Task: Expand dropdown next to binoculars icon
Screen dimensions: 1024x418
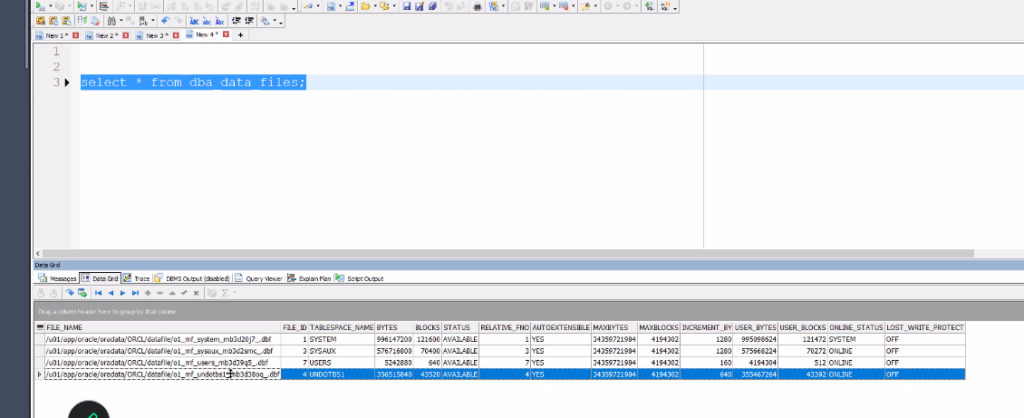Action: click(x=121, y=20)
